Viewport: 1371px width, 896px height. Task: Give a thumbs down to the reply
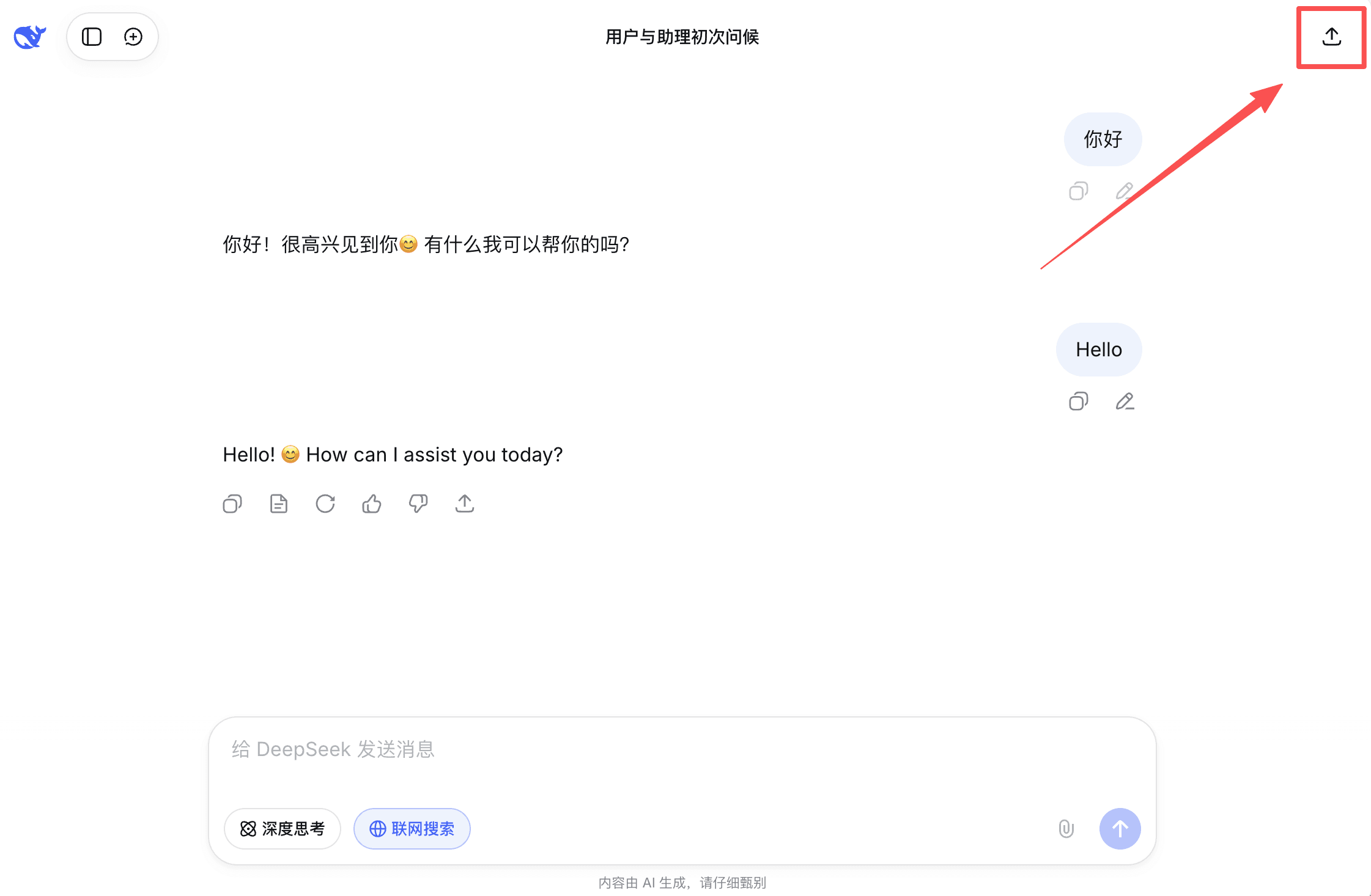418,503
